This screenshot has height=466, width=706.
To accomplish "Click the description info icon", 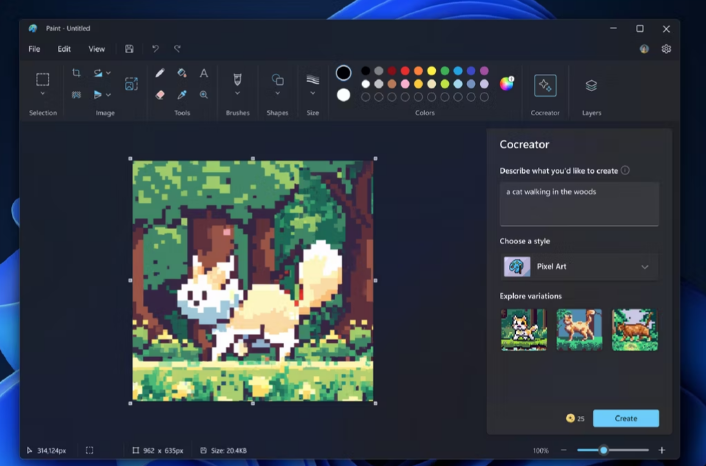I will 625,170.
